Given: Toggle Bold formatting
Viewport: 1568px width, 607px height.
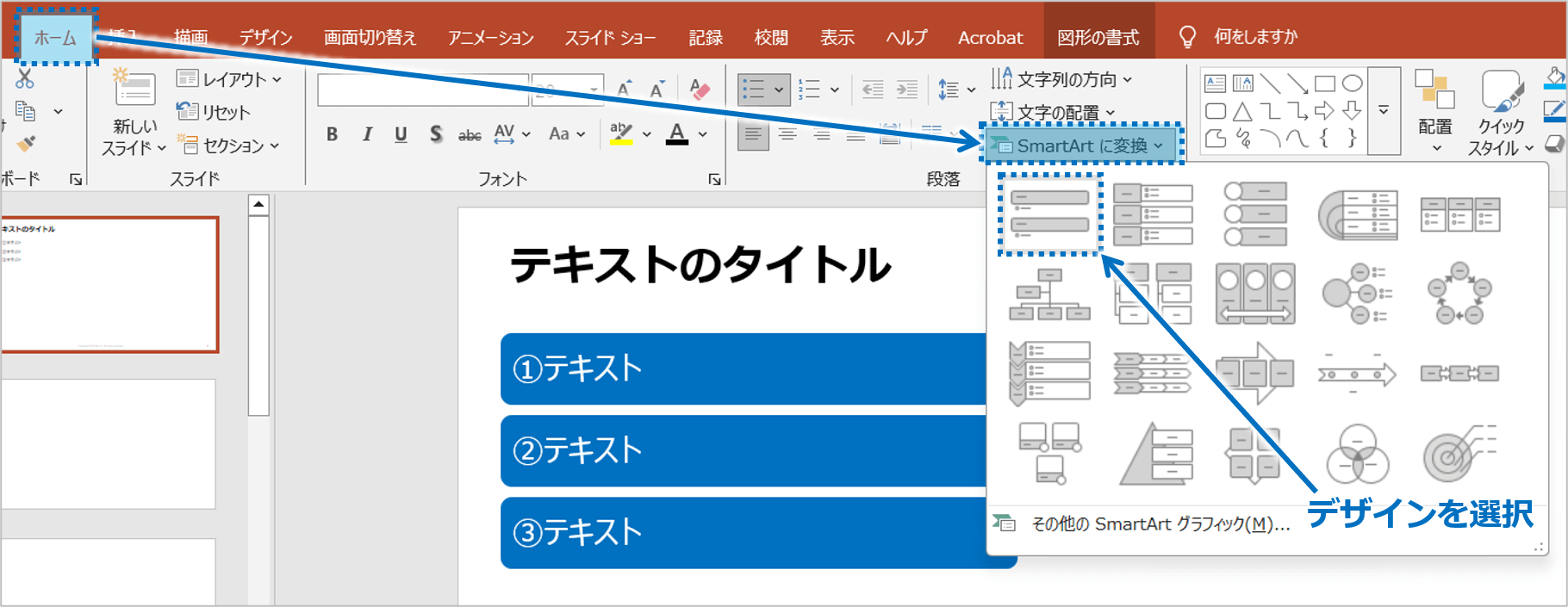Looking at the screenshot, I should click(332, 134).
